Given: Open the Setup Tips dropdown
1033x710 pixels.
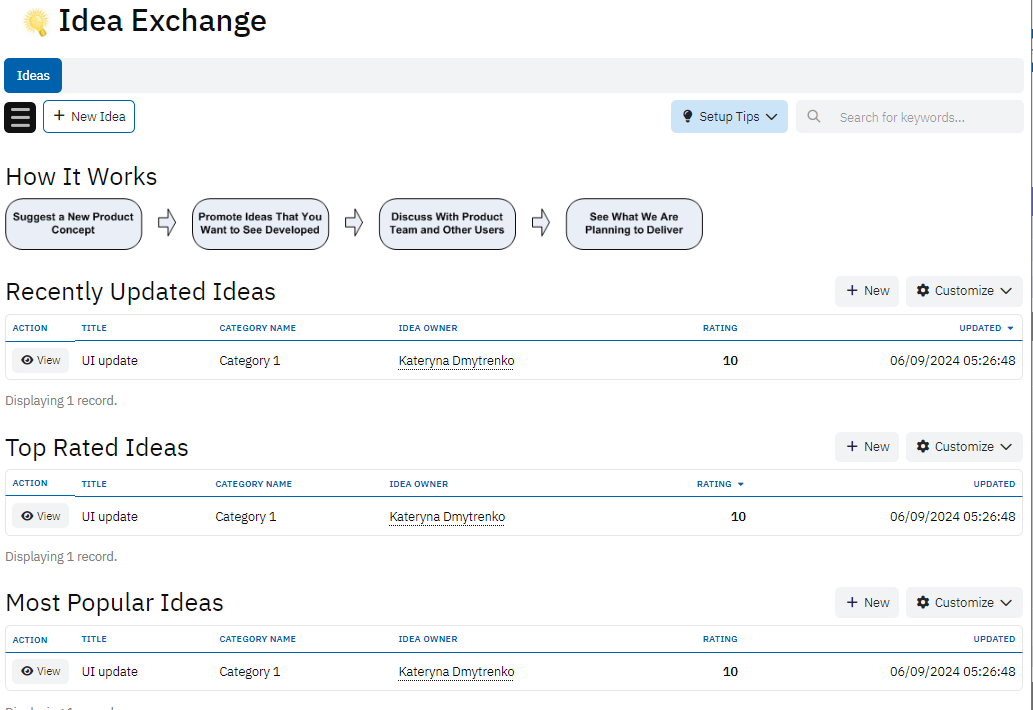Looking at the screenshot, I should click(x=729, y=117).
